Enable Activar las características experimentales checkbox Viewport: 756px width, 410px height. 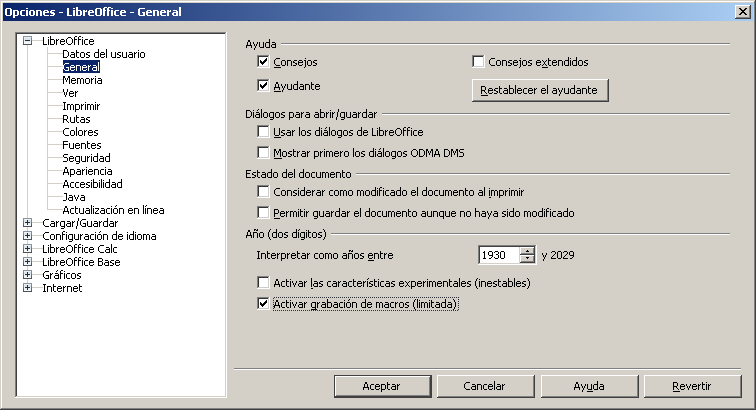click(263, 283)
